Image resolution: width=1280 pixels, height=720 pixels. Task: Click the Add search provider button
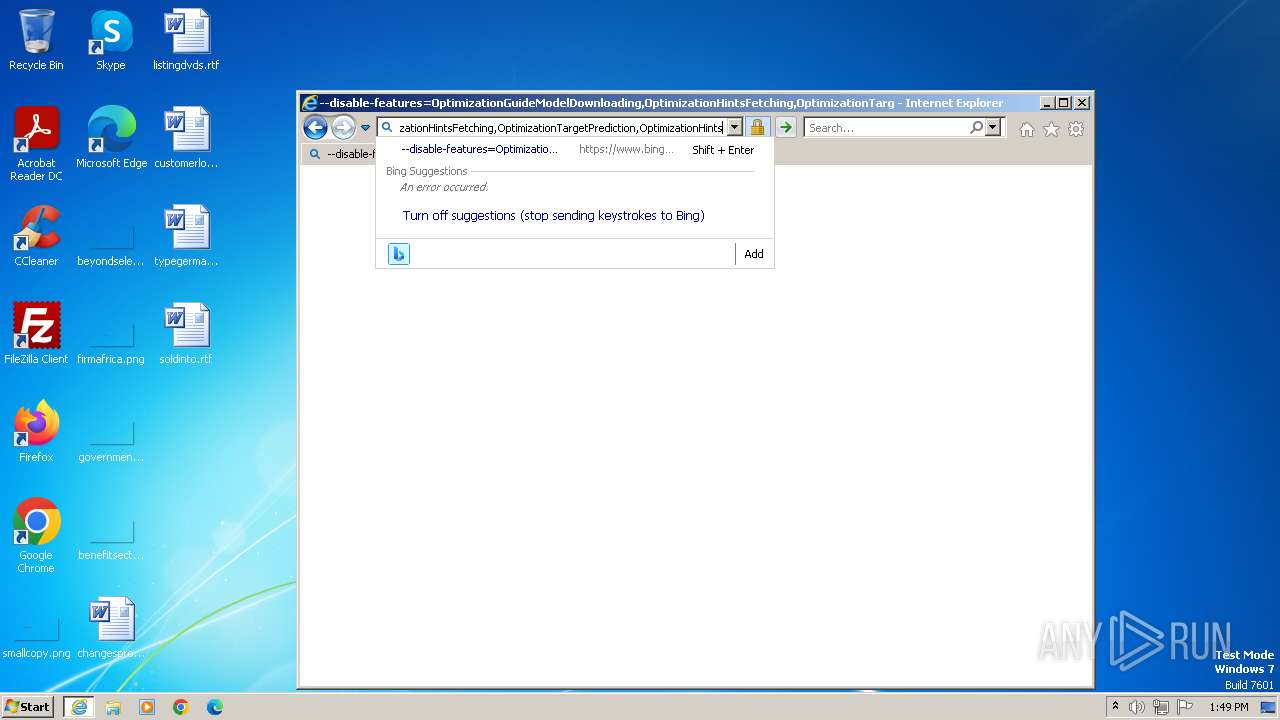coord(754,254)
